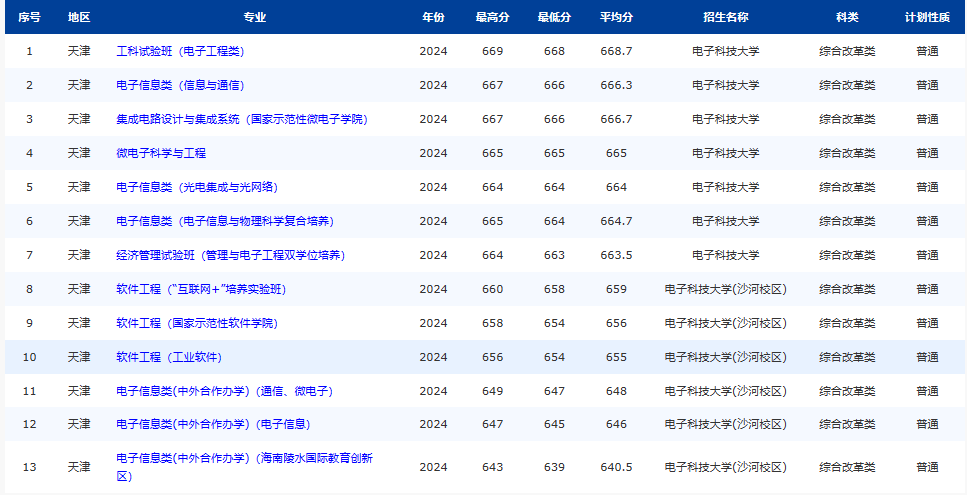The height and width of the screenshot is (495, 967).
Task: Select the average score 664.7 cell
Action: pos(616,221)
